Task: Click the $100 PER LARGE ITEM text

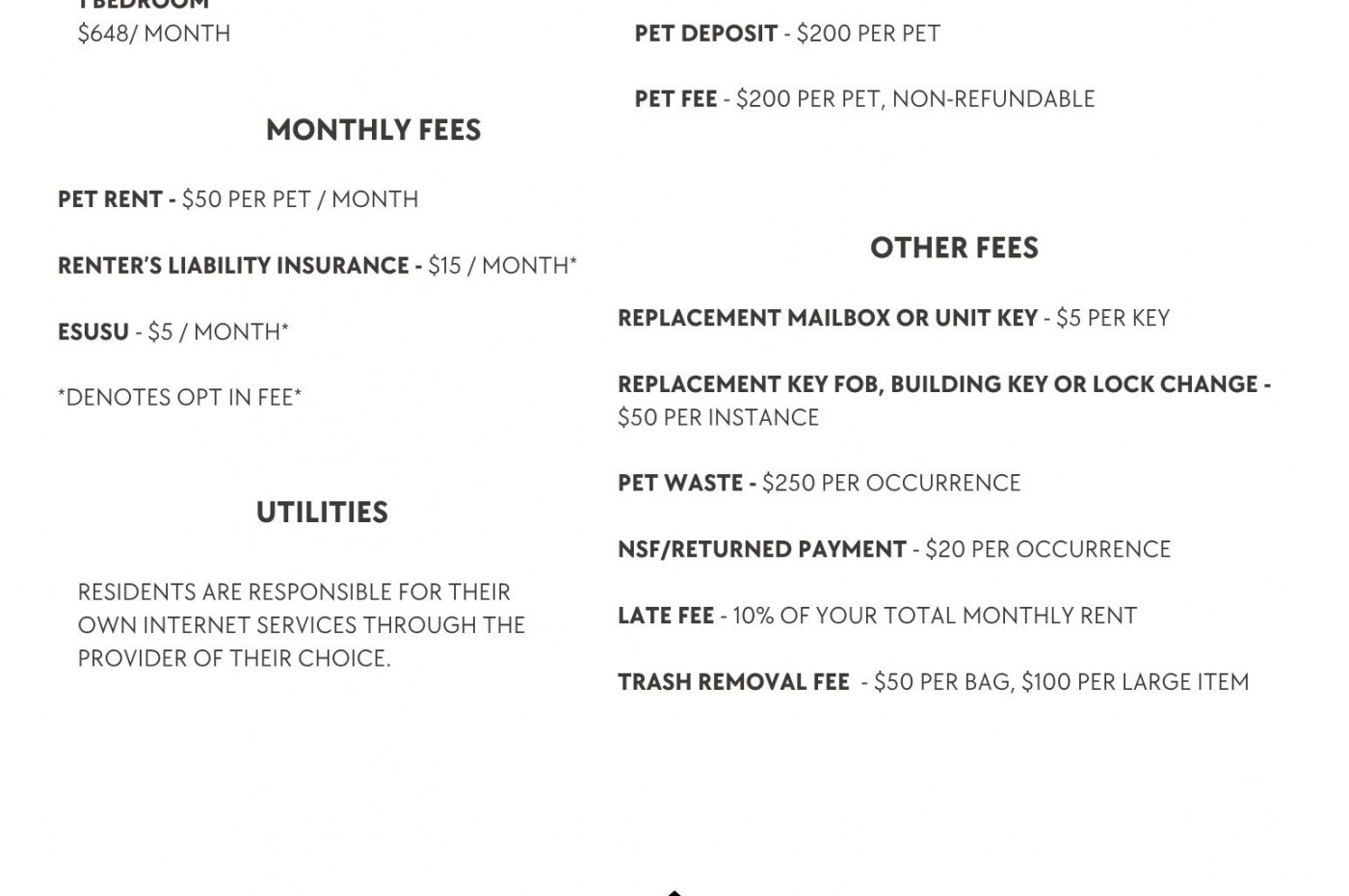Action: [x=1134, y=683]
